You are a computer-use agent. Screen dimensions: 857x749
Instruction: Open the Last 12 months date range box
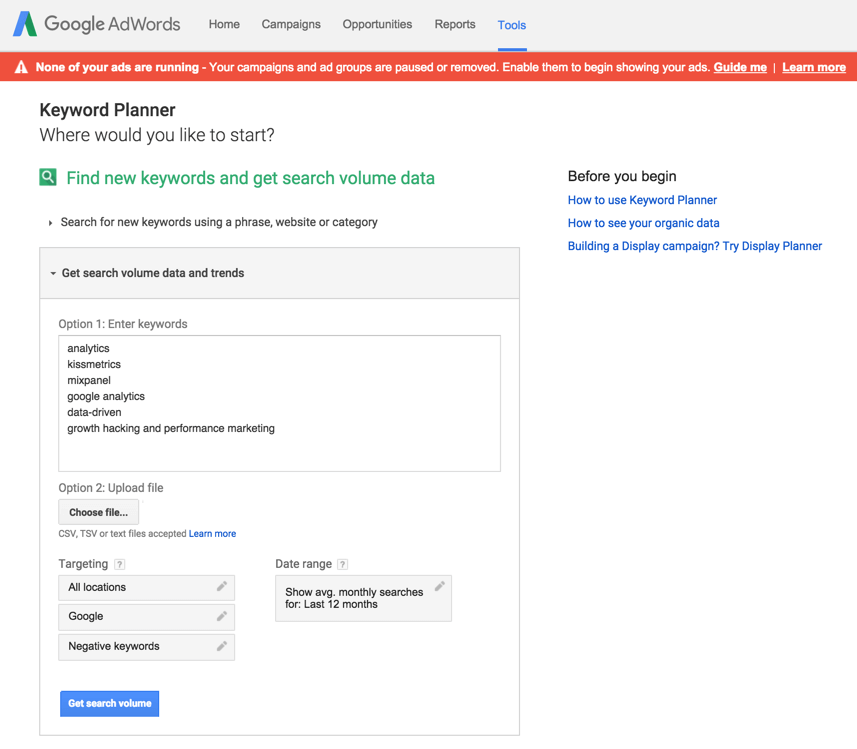[363, 598]
